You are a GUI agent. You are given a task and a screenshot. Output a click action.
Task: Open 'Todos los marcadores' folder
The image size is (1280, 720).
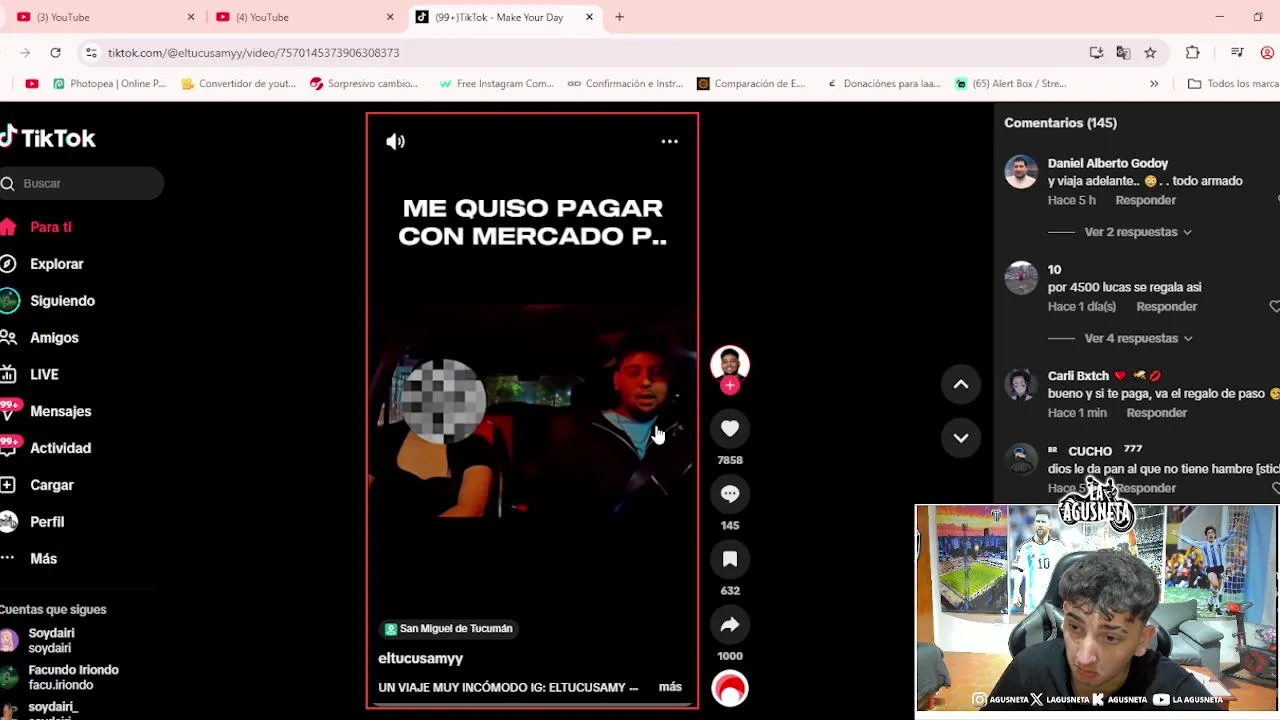[x=1233, y=84]
